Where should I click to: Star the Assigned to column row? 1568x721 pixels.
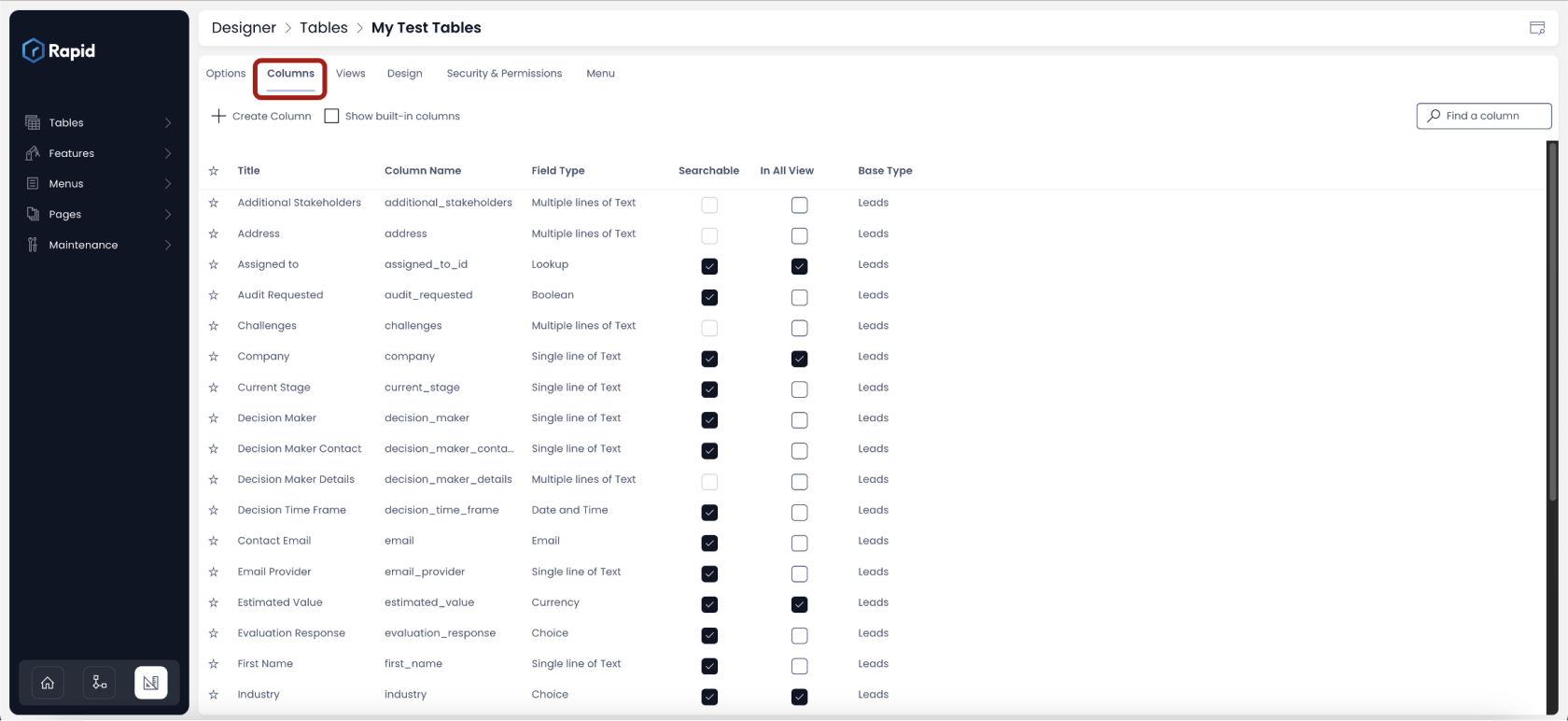click(214, 264)
